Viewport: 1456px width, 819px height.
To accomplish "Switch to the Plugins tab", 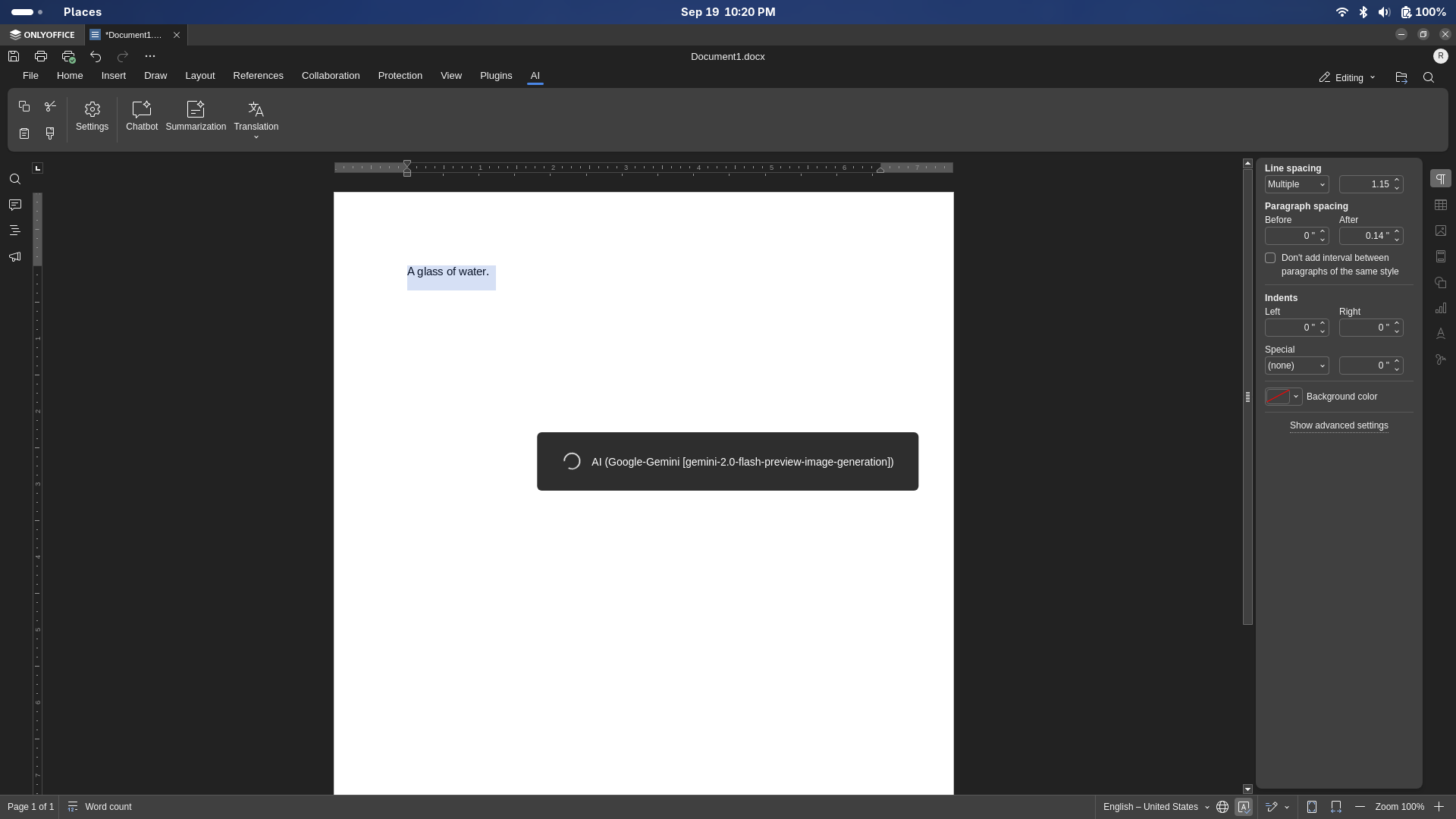I will pyautogui.click(x=495, y=76).
